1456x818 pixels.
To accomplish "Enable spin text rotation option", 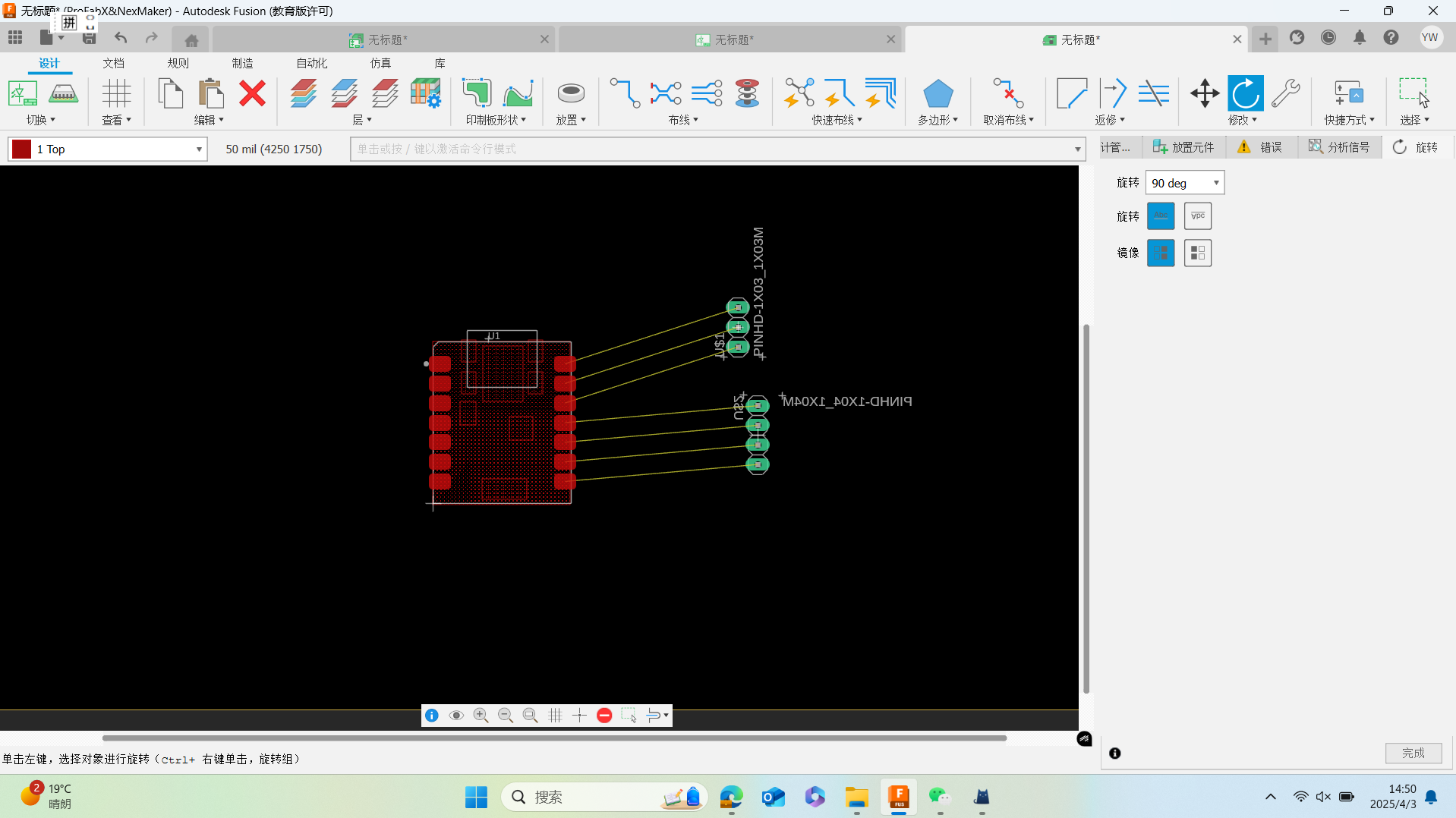I will (x=1198, y=216).
